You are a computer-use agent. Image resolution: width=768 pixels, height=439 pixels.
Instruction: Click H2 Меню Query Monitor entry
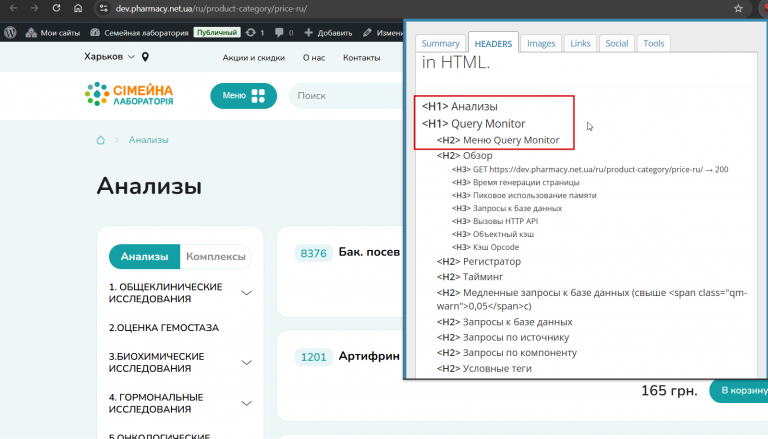point(498,140)
